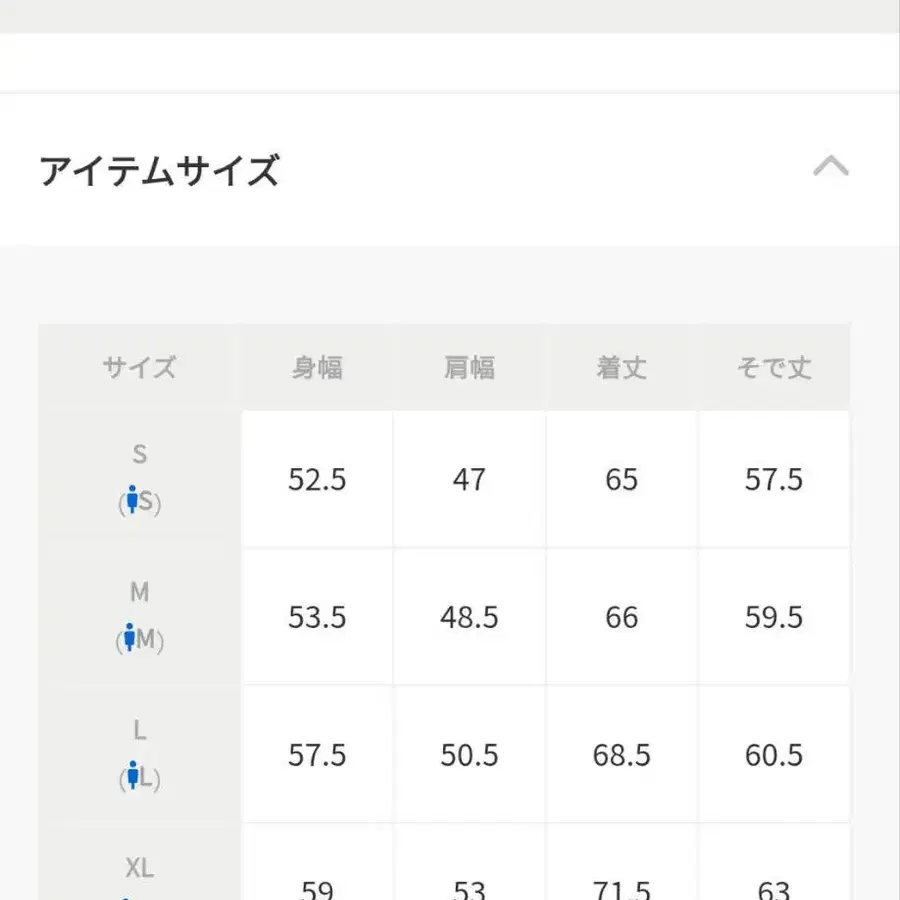Click the blue person icon beside L
The image size is (900, 900).
point(132,776)
